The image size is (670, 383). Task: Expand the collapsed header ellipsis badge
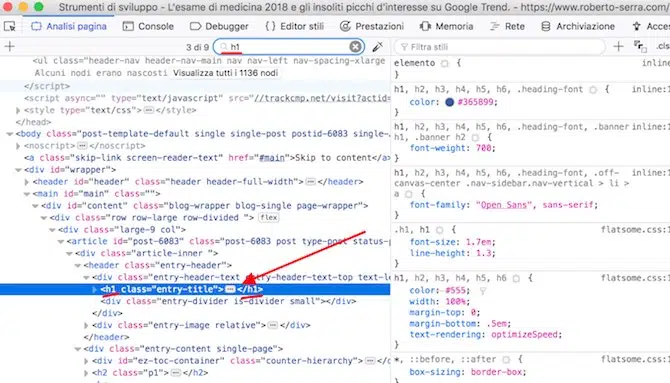[x=311, y=182]
